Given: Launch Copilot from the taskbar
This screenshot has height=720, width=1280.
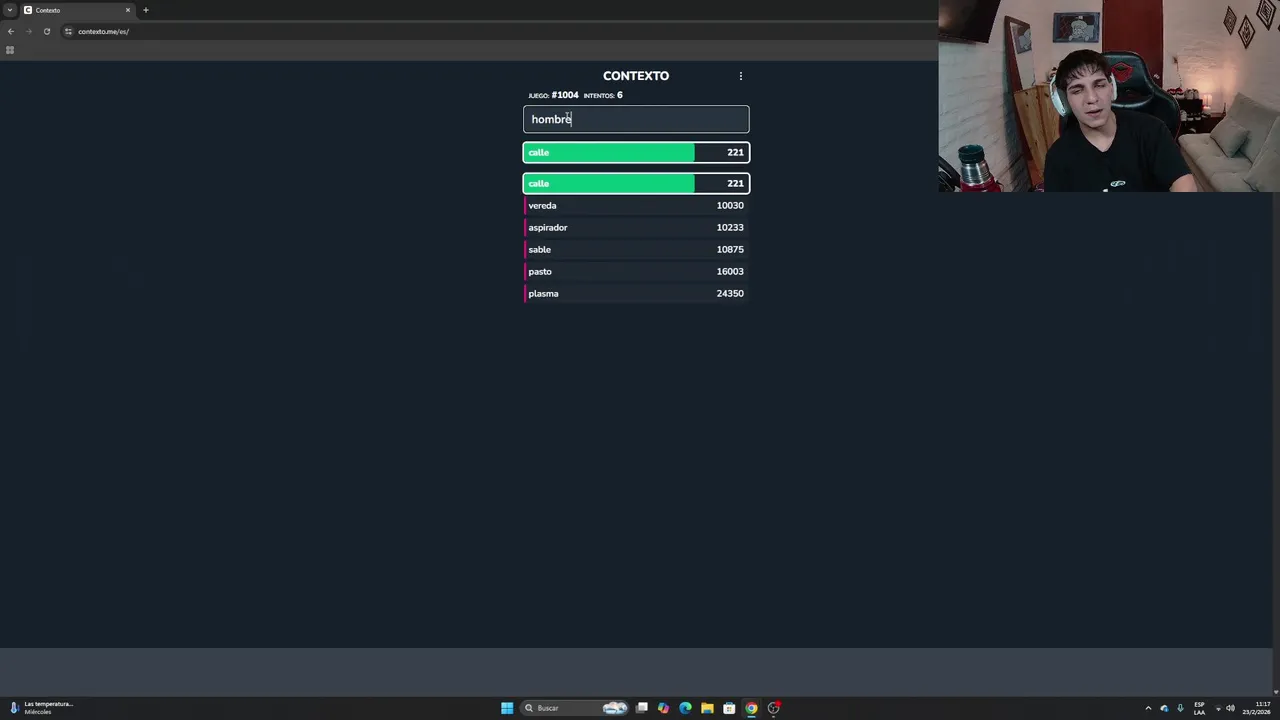Looking at the screenshot, I should (663, 708).
